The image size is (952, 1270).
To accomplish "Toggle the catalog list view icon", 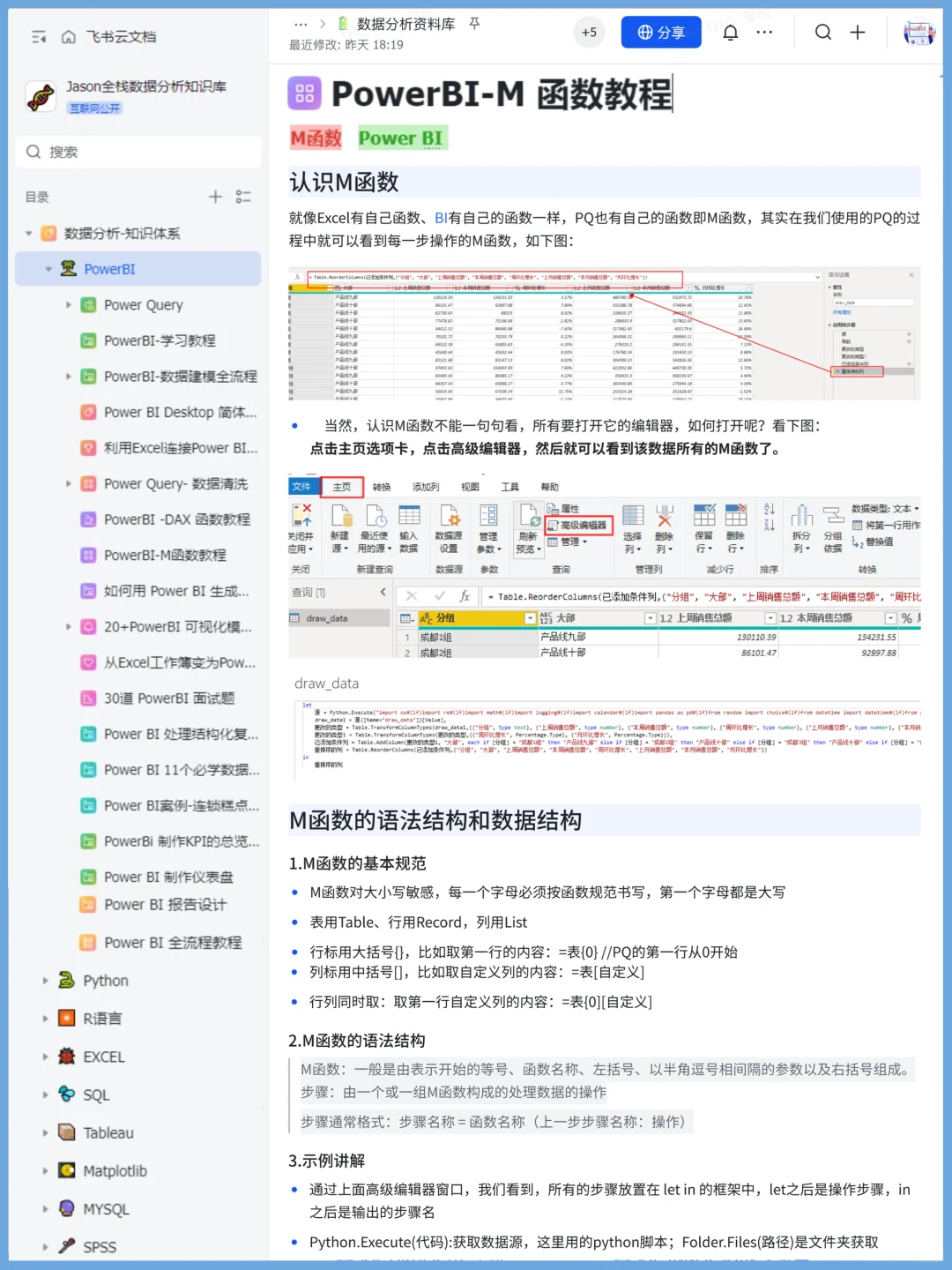I will pos(243,197).
